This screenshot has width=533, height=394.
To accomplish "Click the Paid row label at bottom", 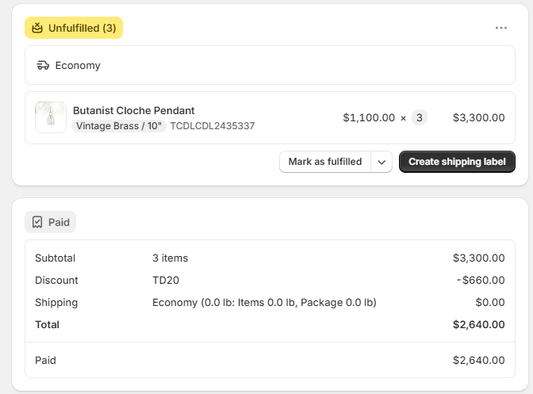I will [46, 360].
